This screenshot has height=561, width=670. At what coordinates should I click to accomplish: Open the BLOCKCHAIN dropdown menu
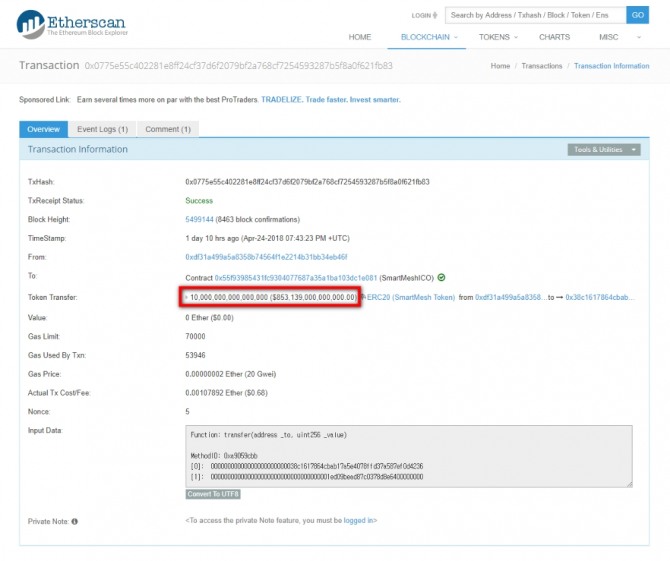click(x=429, y=37)
